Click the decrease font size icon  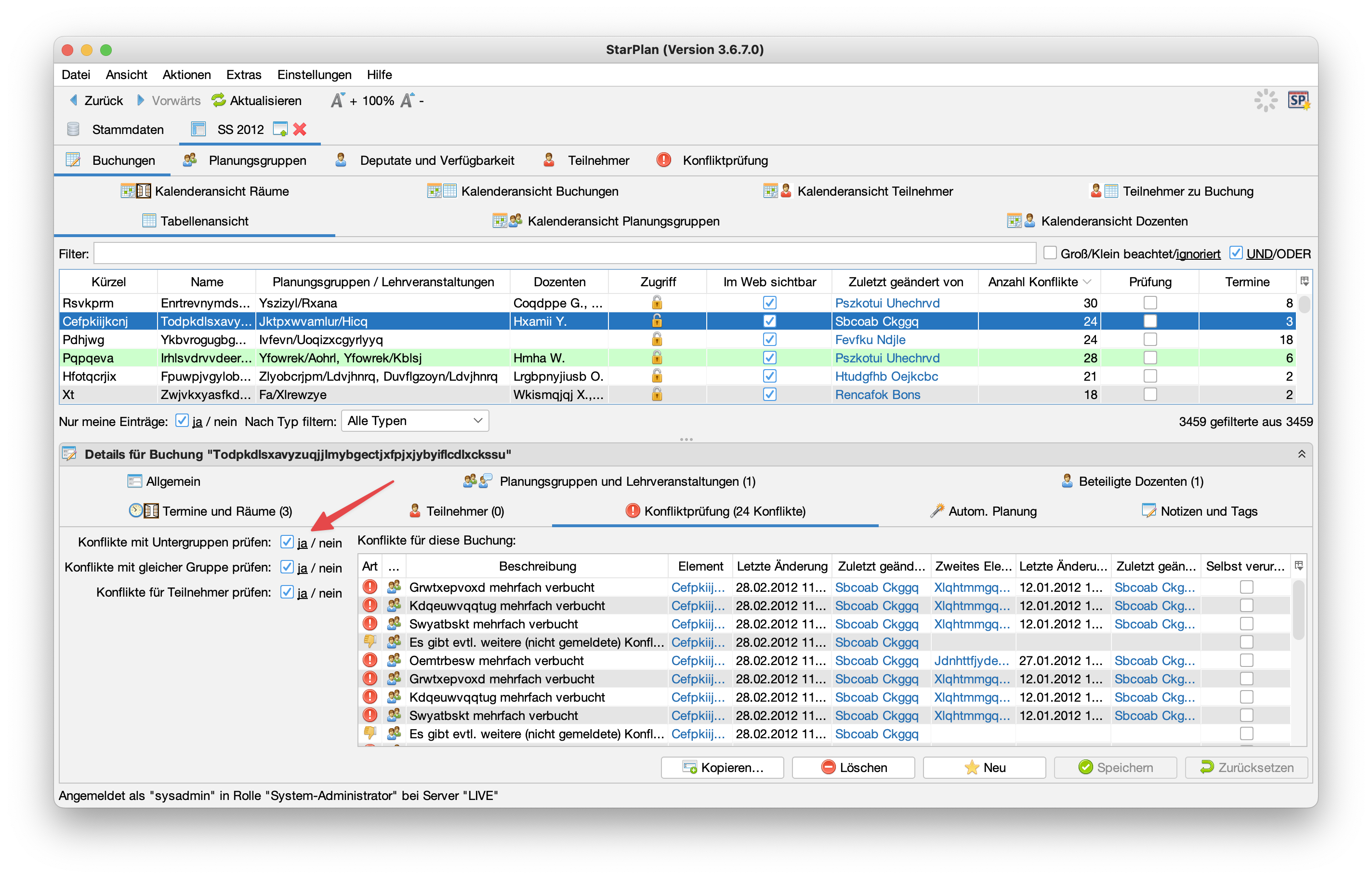[407, 100]
